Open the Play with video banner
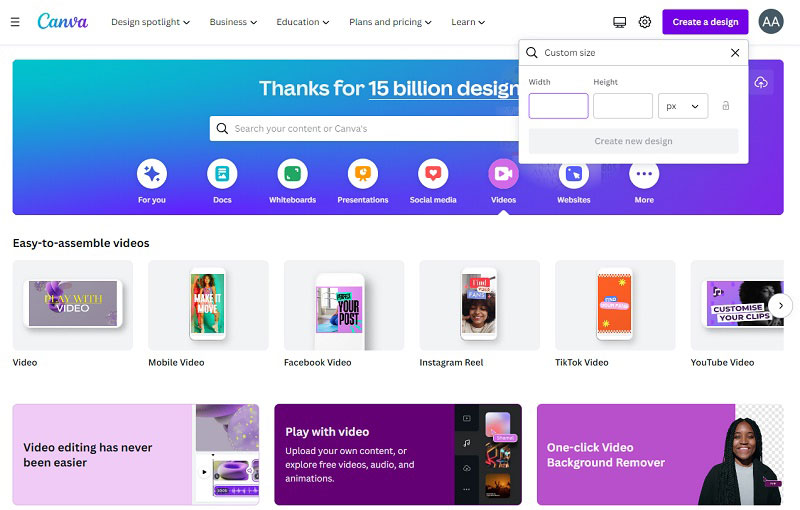This screenshot has height=510, width=800. pos(398,454)
